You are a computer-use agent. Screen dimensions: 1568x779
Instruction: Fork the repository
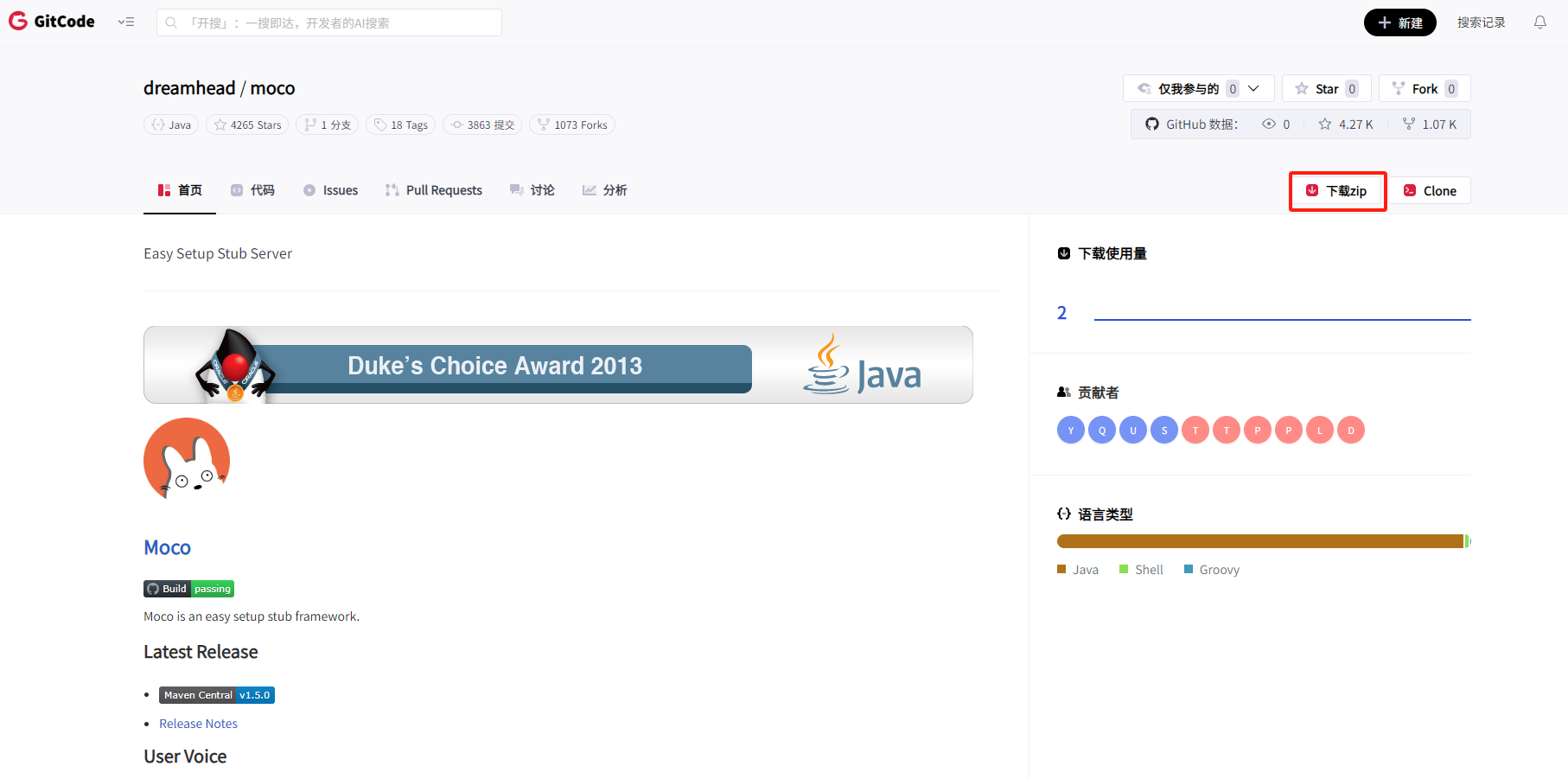(1425, 88)
